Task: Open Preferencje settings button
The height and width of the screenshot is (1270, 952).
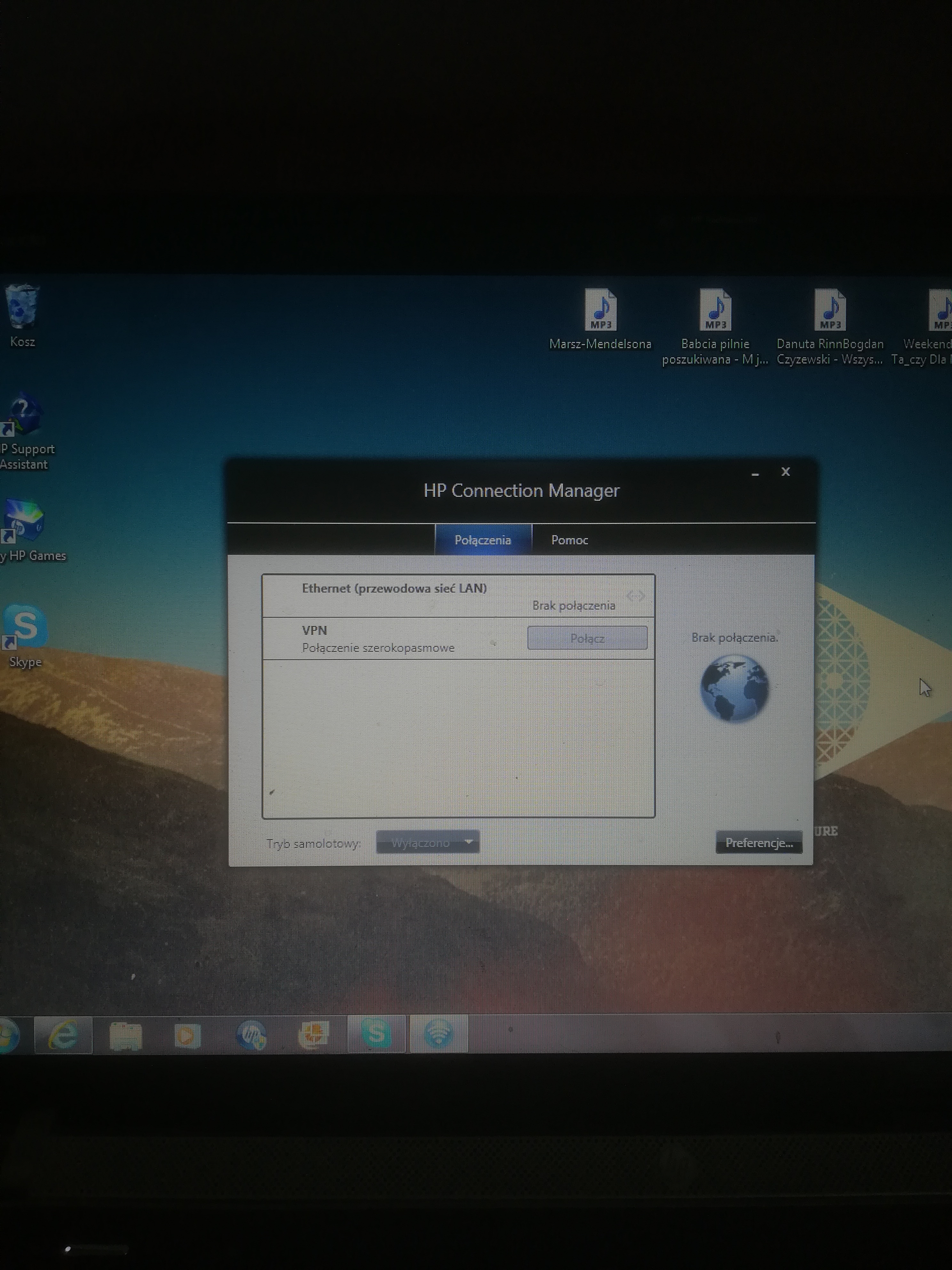Action: 758,842
